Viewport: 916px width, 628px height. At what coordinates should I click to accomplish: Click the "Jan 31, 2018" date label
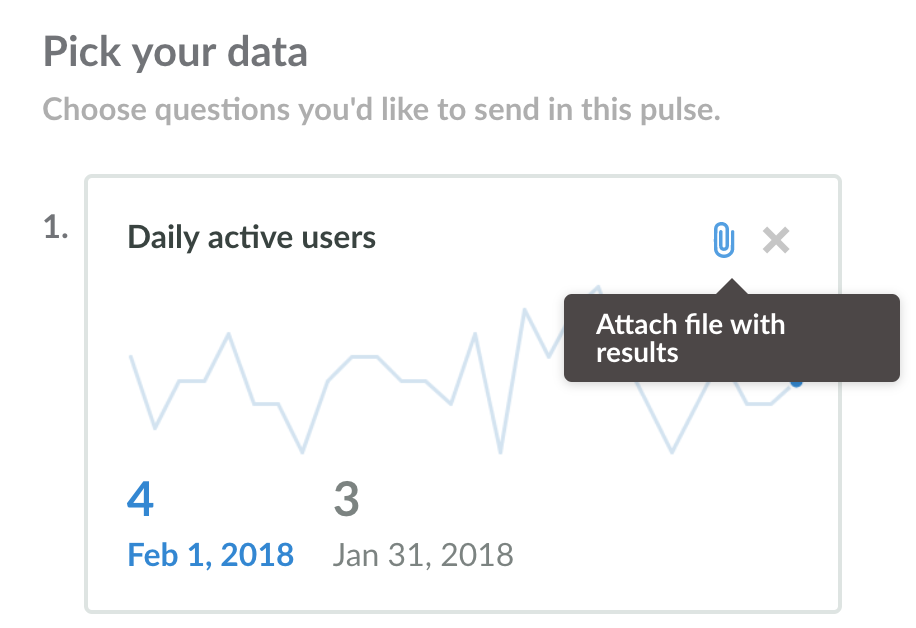tap(422, 554)
